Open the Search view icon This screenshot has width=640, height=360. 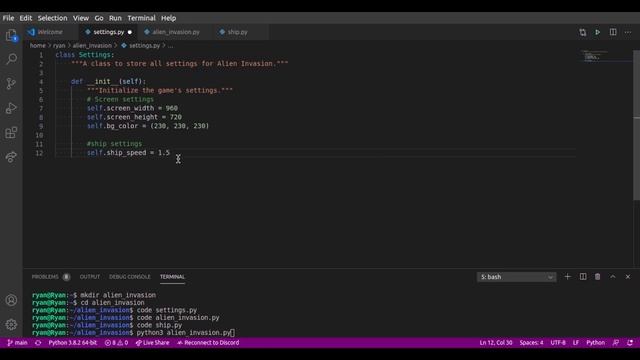(x=11, y=59)
